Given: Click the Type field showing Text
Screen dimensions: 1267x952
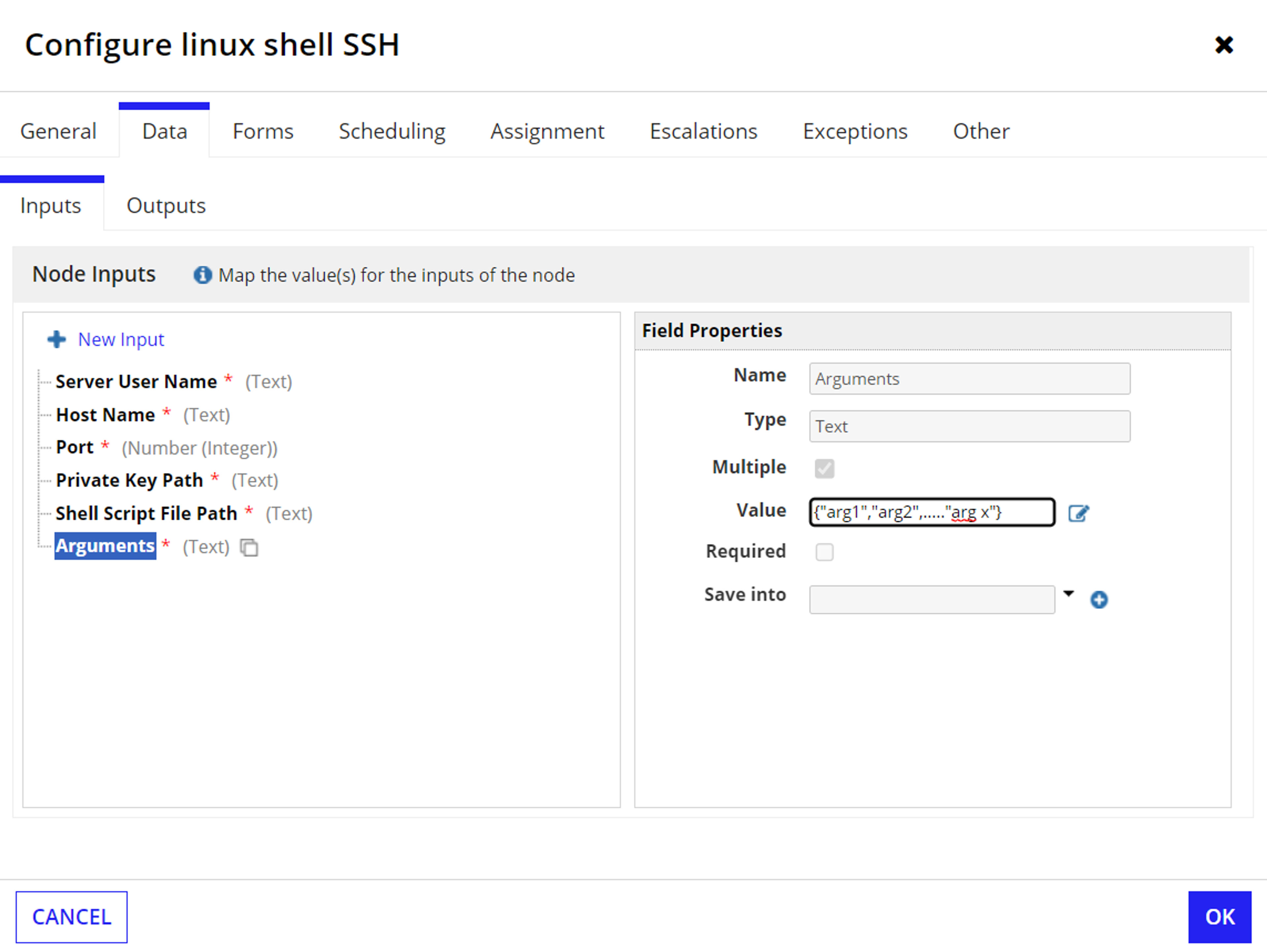Looking at the screenshot, I should pos(969,426).
